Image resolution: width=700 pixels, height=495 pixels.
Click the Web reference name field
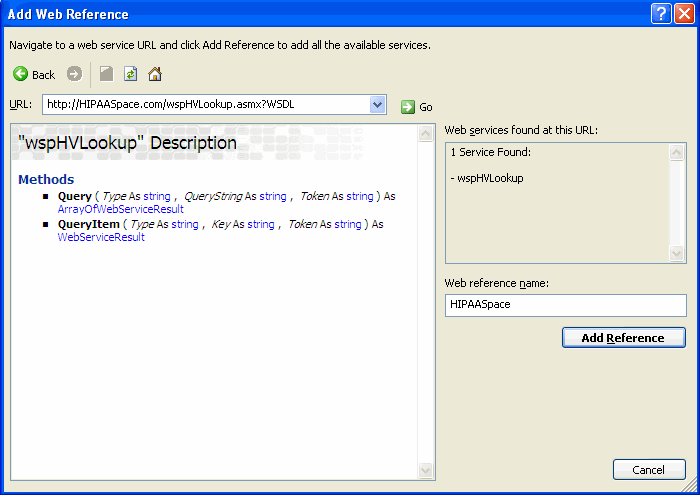pyautogui.click(x=566, y=305)
